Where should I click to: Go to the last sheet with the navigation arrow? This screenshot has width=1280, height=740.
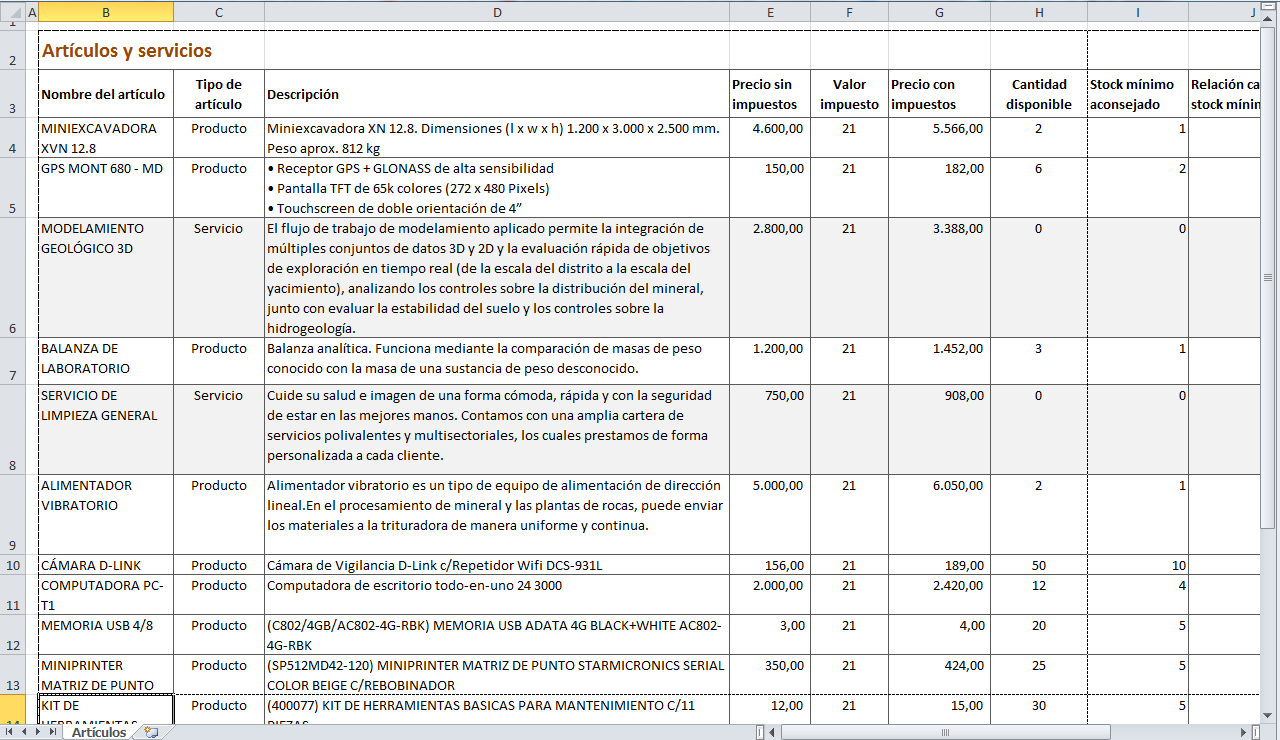pos(54,732)
